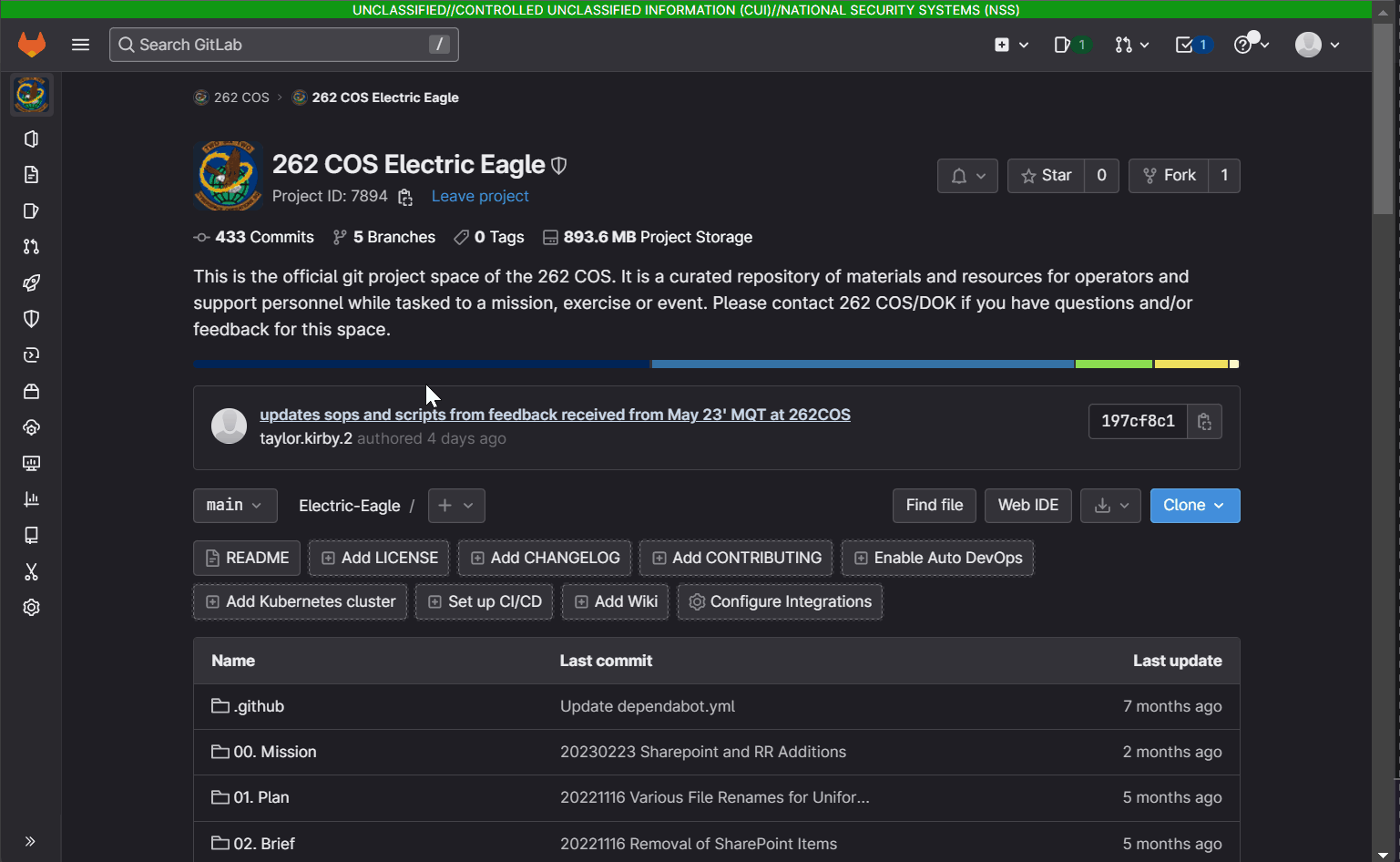Copy commit SHA 197cf8c1 icon
This screenshot has height=862, width=1400.
pos(1204,421)
